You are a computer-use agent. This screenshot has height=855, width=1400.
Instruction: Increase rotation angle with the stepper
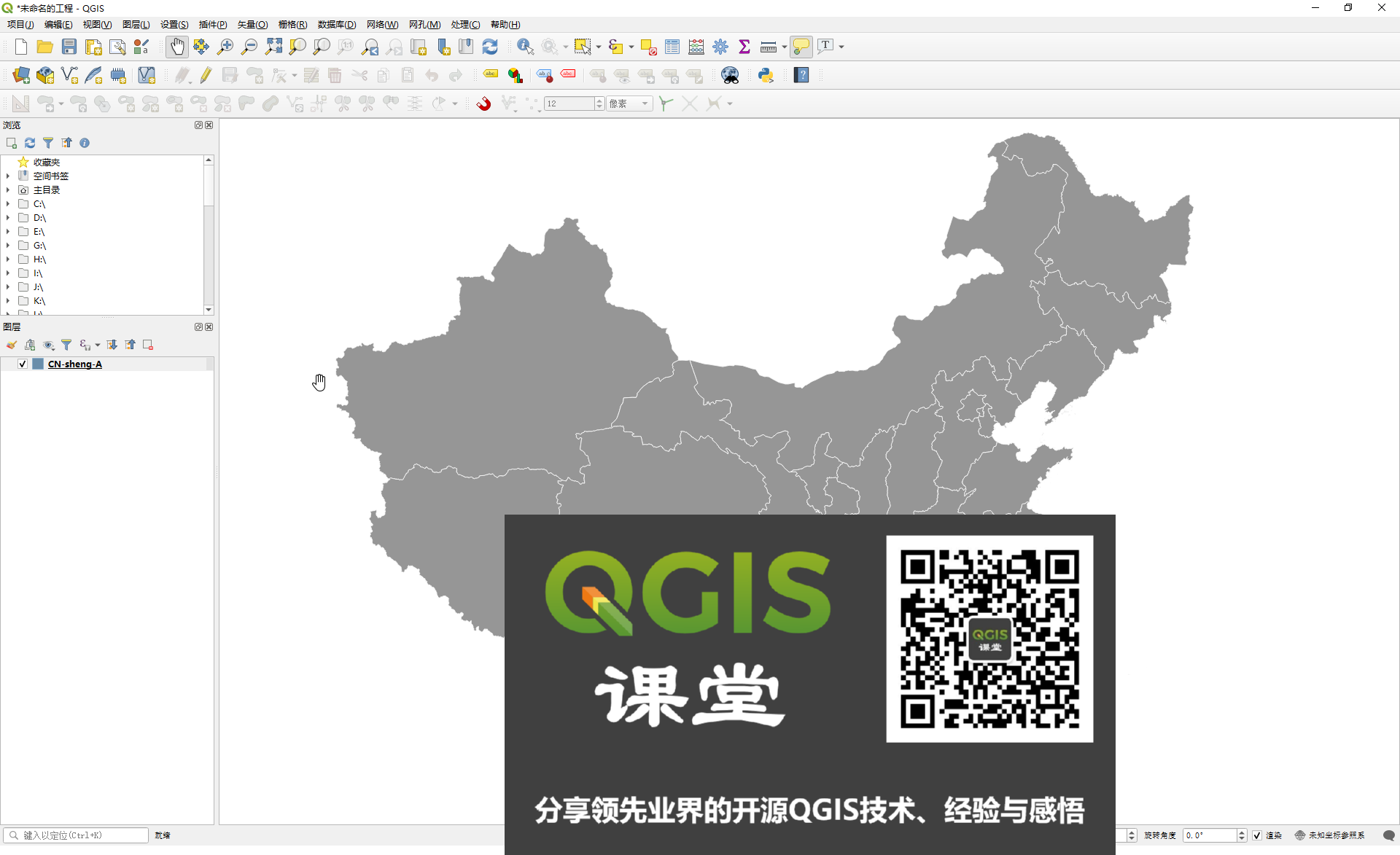point(1242,832)
